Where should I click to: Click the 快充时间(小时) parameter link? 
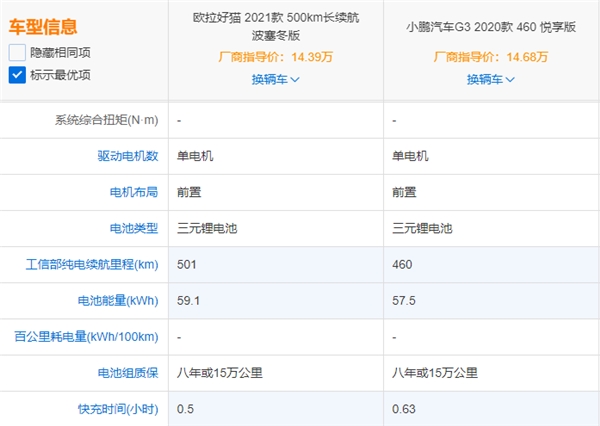pos(118,409)
